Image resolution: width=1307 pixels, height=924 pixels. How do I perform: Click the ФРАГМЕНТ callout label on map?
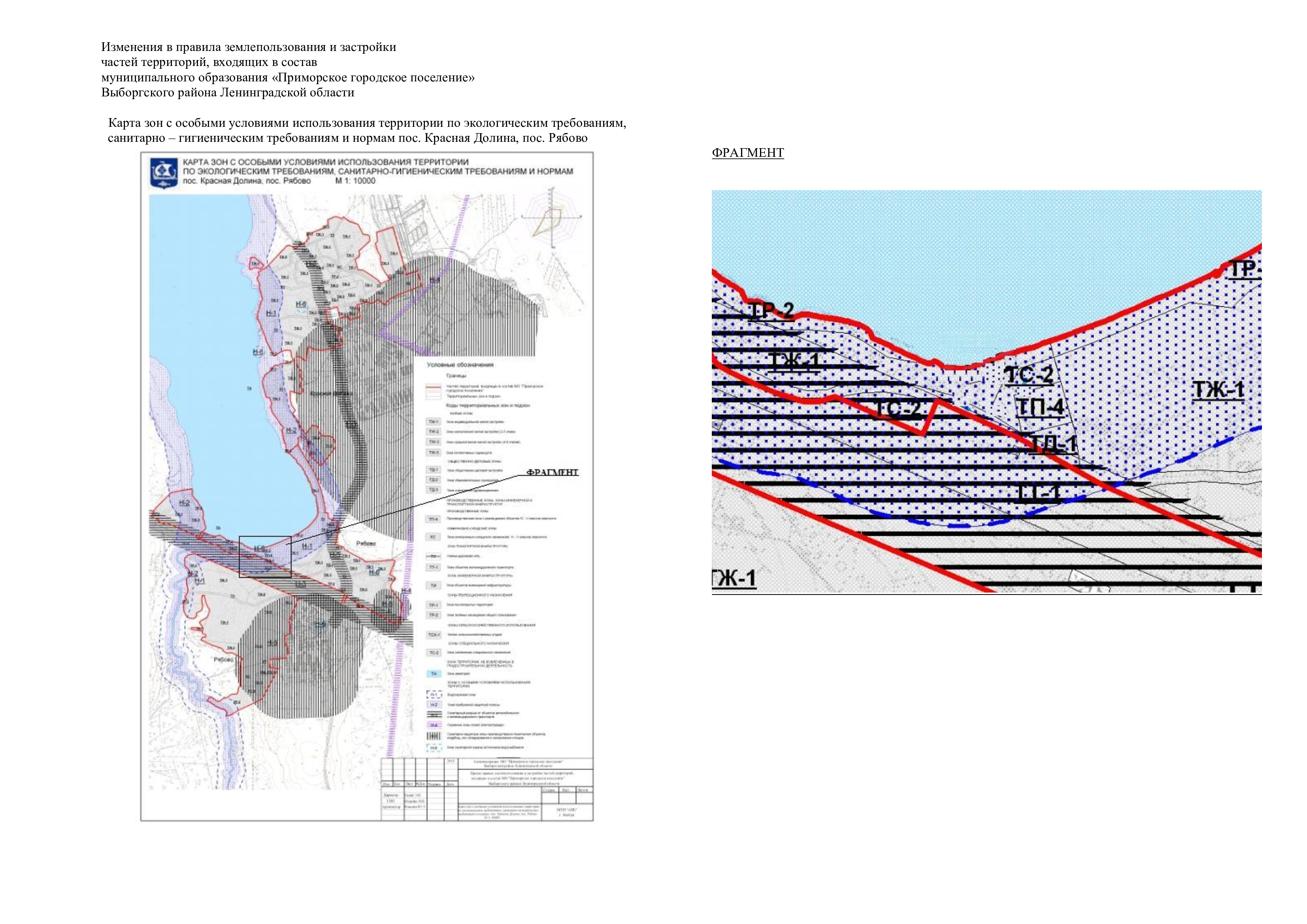[552, 472]
